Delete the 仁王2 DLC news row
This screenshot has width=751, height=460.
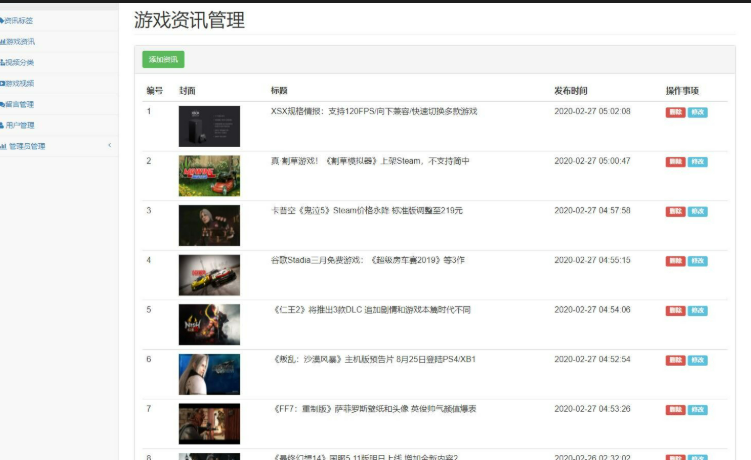675,310
